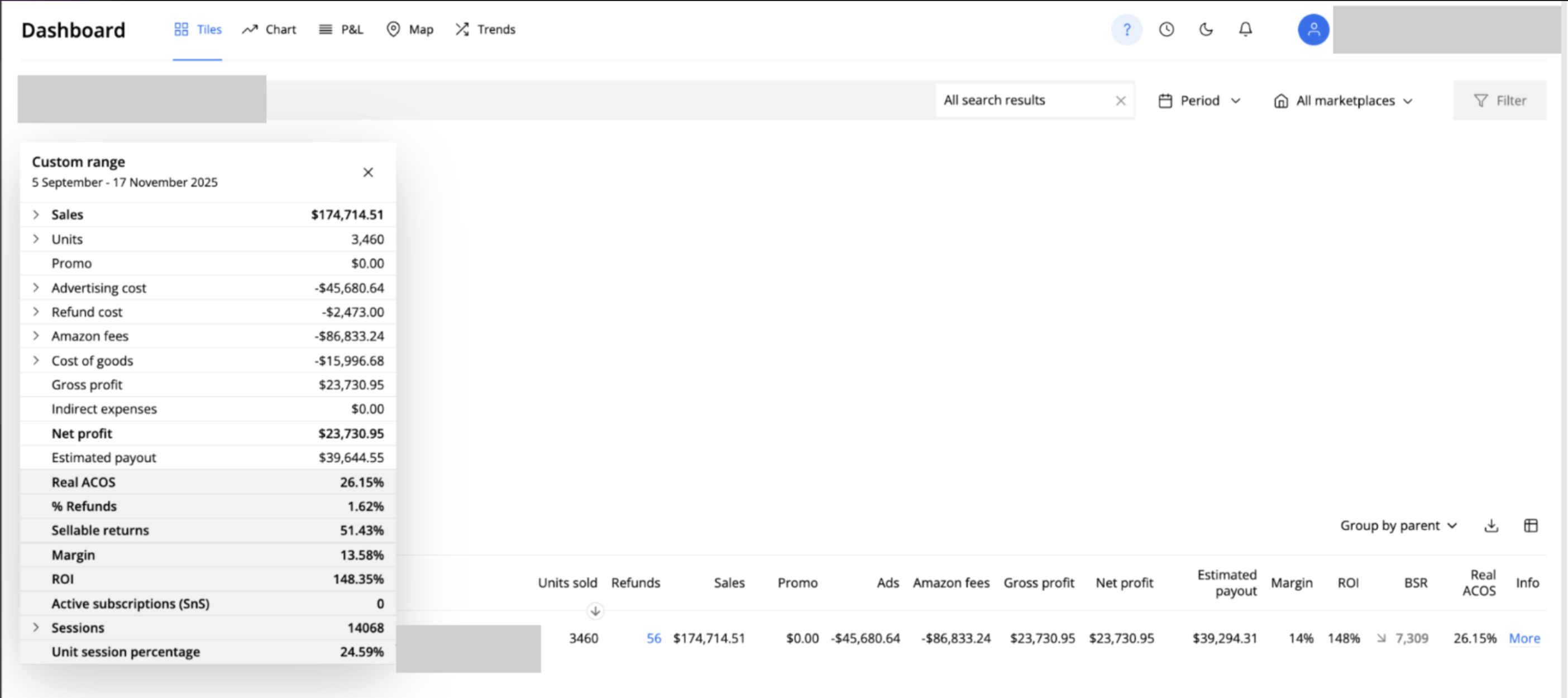The image size is (1568, 698).
Task: Click the sort arrow under Units sold
Action: (x=595, y=611)
